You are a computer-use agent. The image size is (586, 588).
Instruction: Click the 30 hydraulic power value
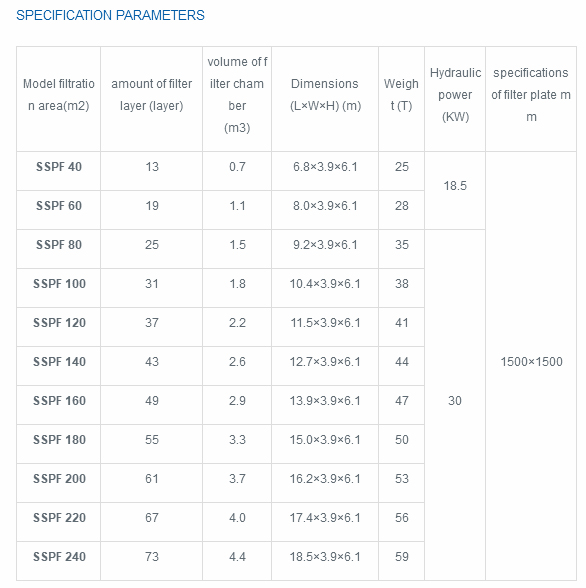(455, 400)
